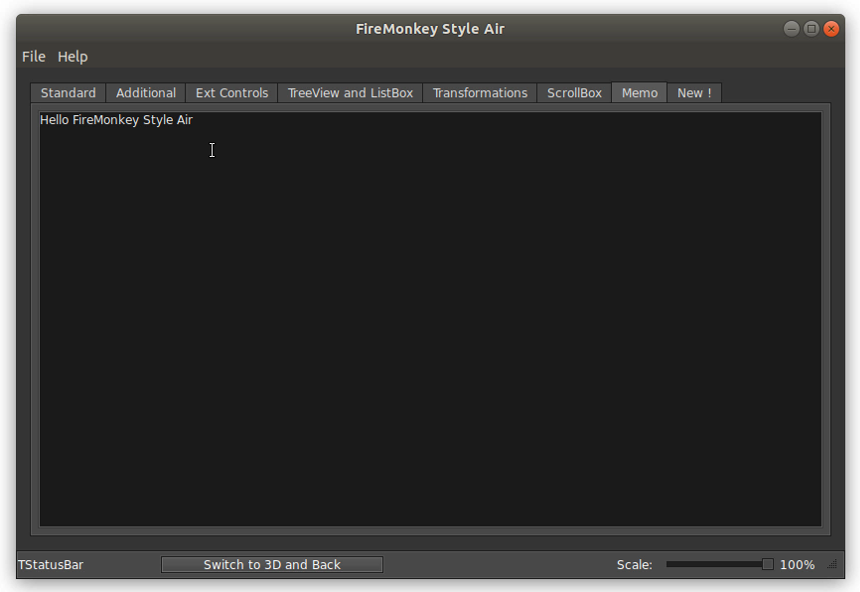This screenshot has height=592, width=860.
Task: Open the Ext Controls tab
Action: [x=232, y=93]
